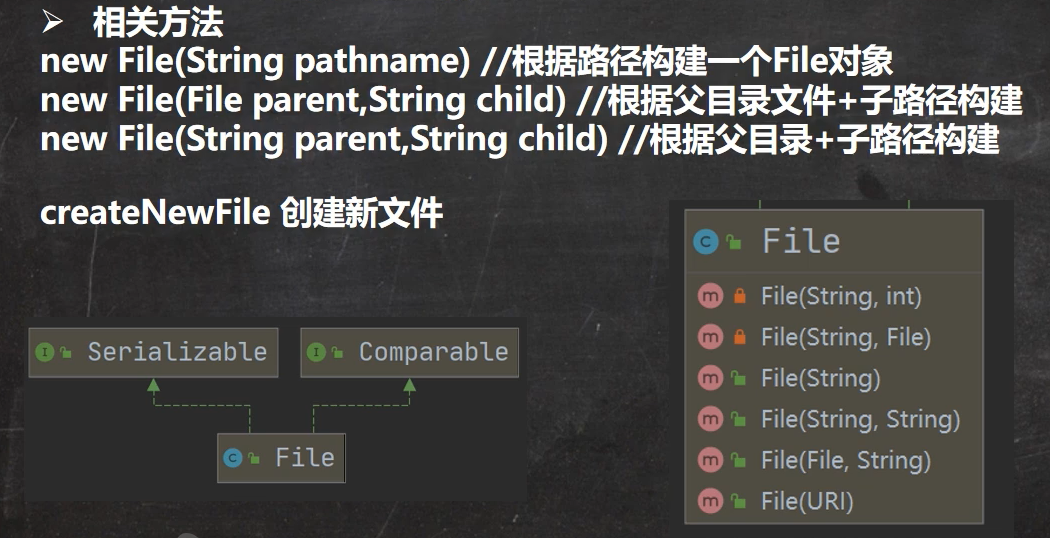Click the large File class header name

801,241
